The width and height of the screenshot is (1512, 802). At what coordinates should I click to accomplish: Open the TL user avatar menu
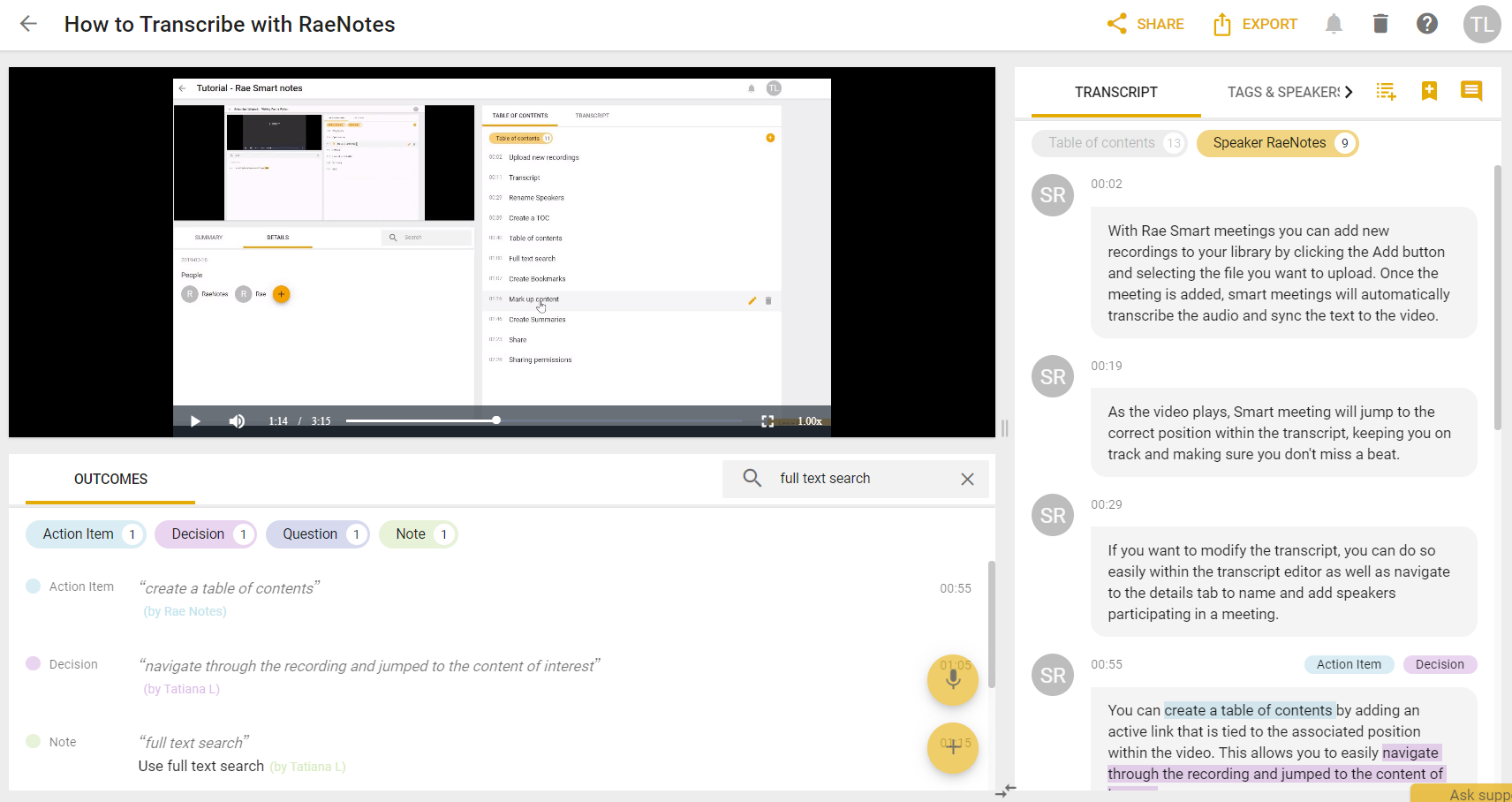[x=1482, y=24]
